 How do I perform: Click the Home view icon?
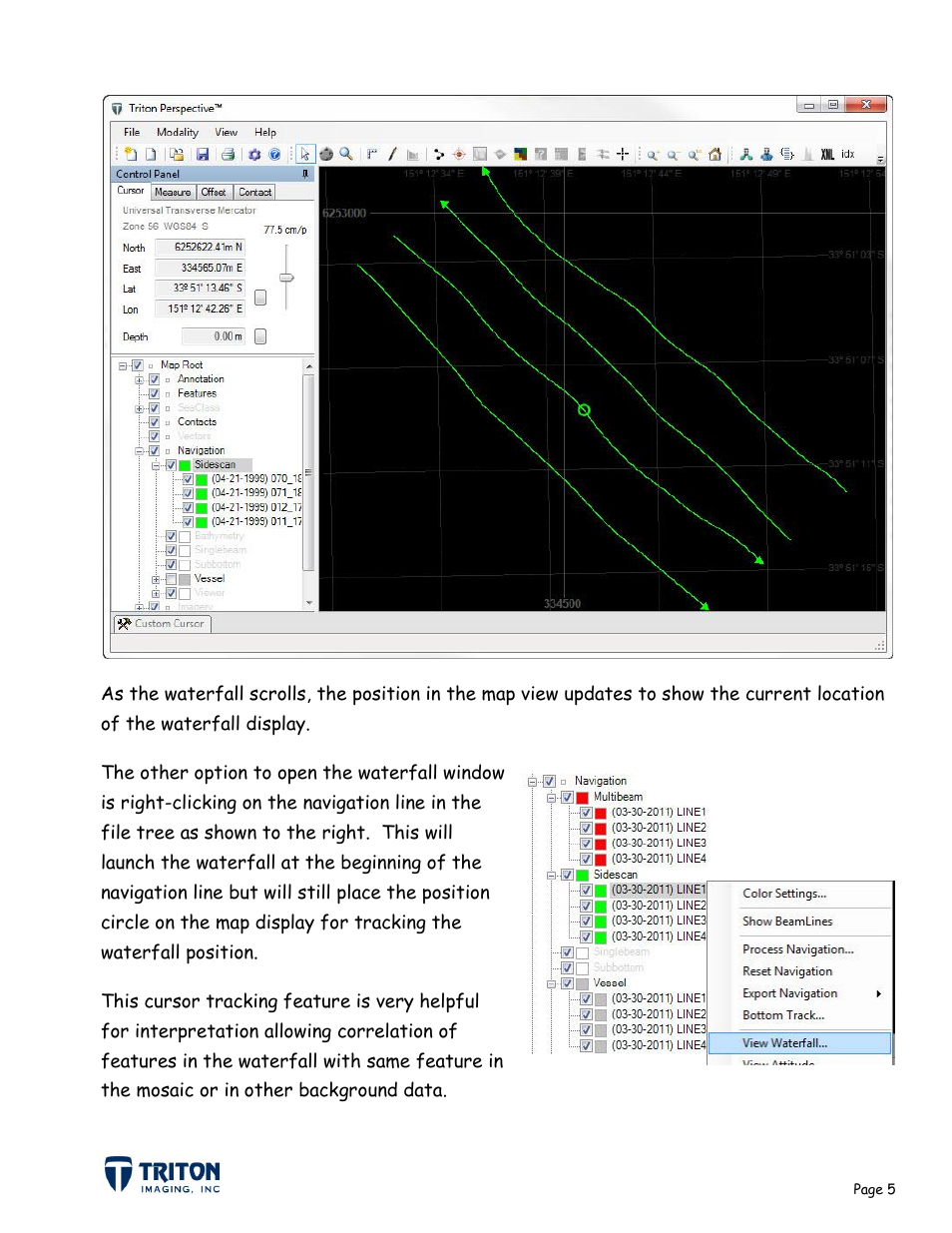714,154
